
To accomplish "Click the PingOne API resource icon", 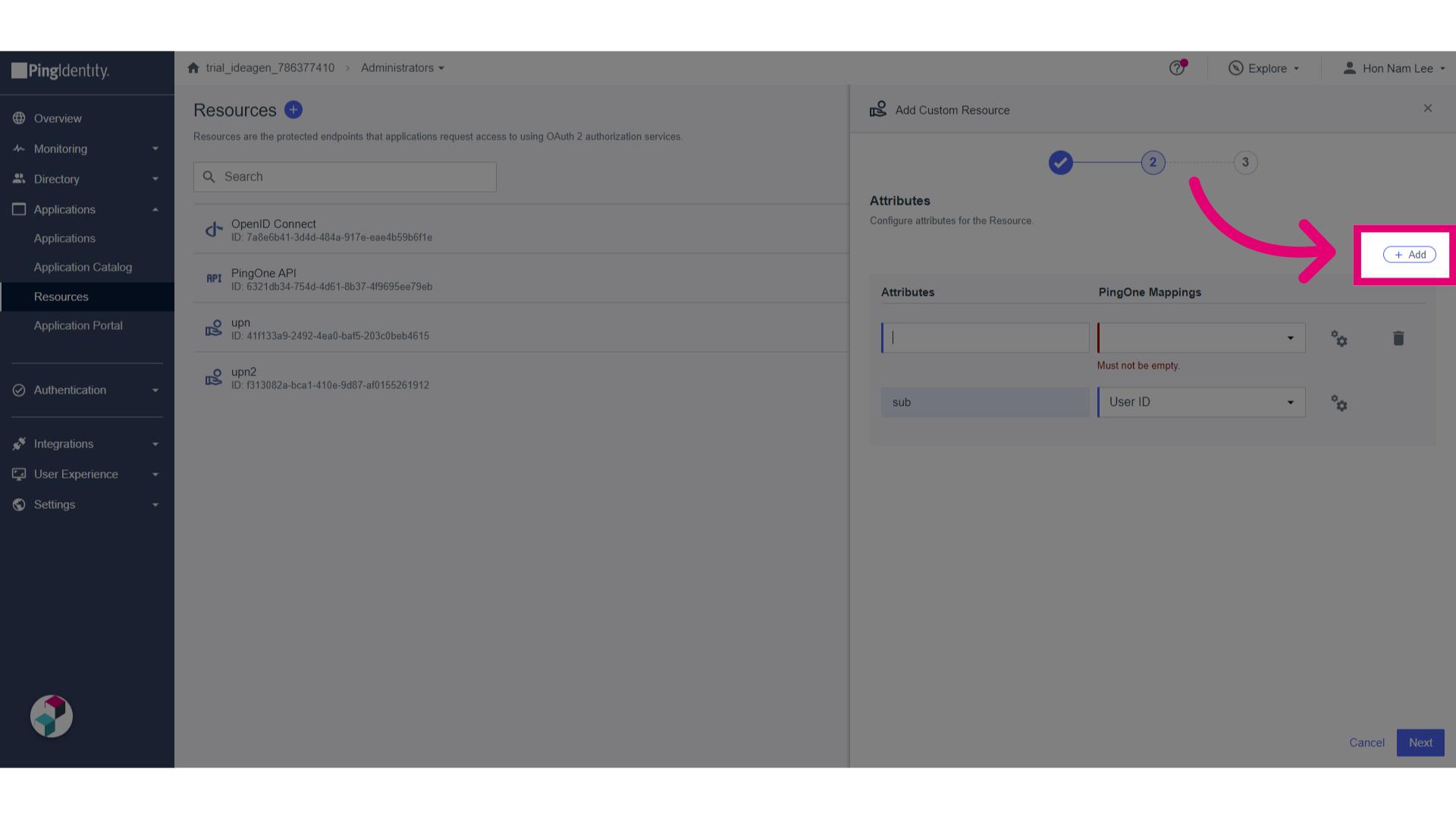I will tap(214, 278).
